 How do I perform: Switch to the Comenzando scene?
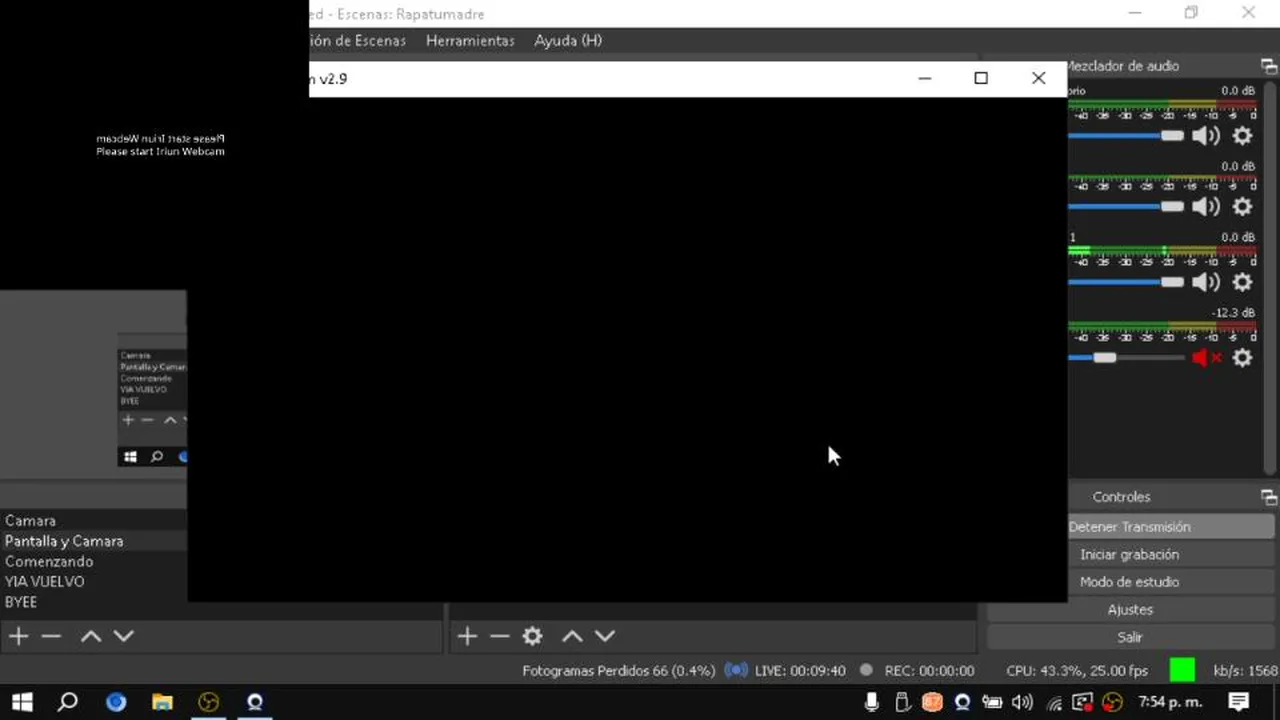tap(93, 561)
